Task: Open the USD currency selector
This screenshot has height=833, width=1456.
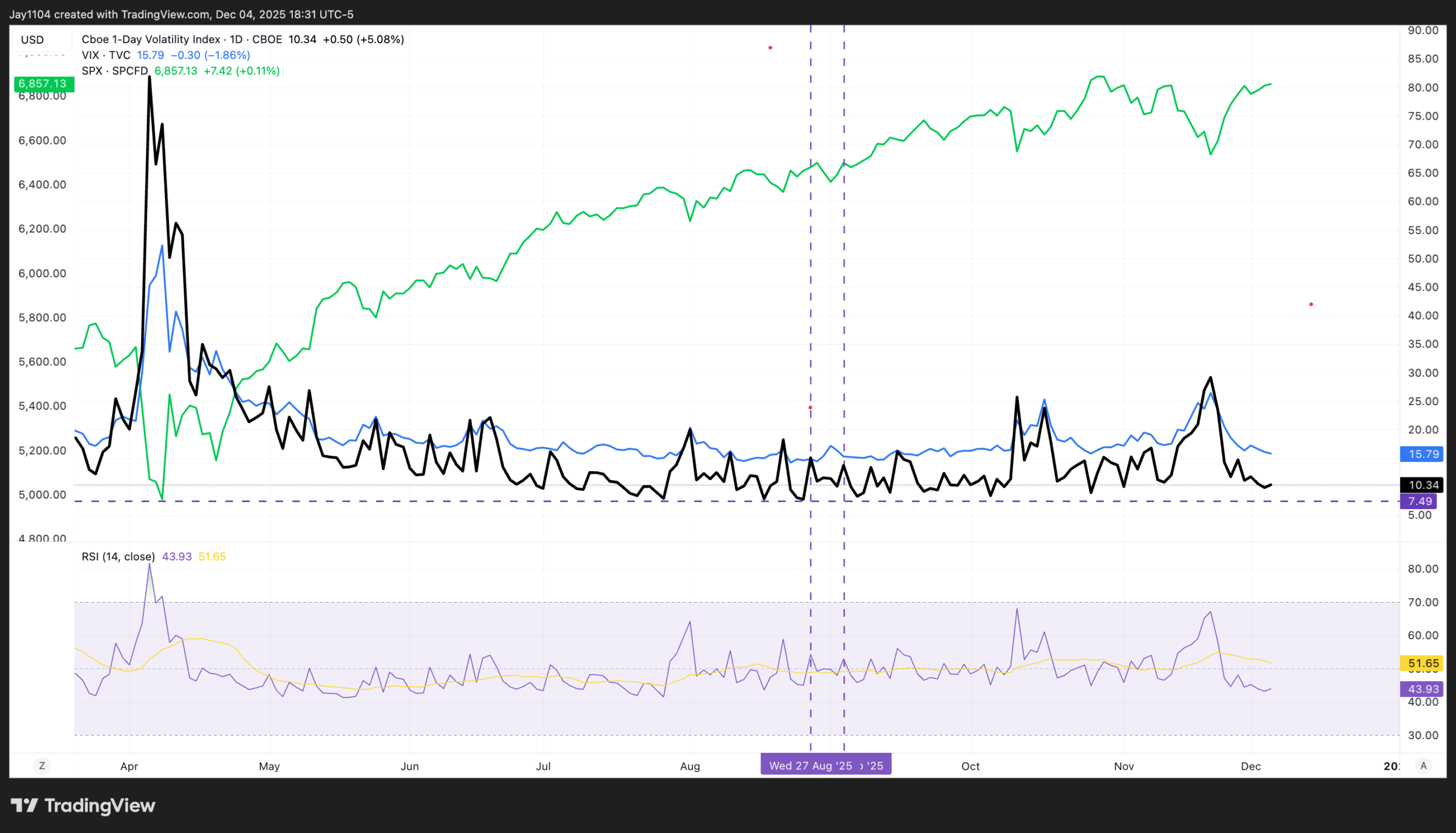Action: (x=40, y=39)
